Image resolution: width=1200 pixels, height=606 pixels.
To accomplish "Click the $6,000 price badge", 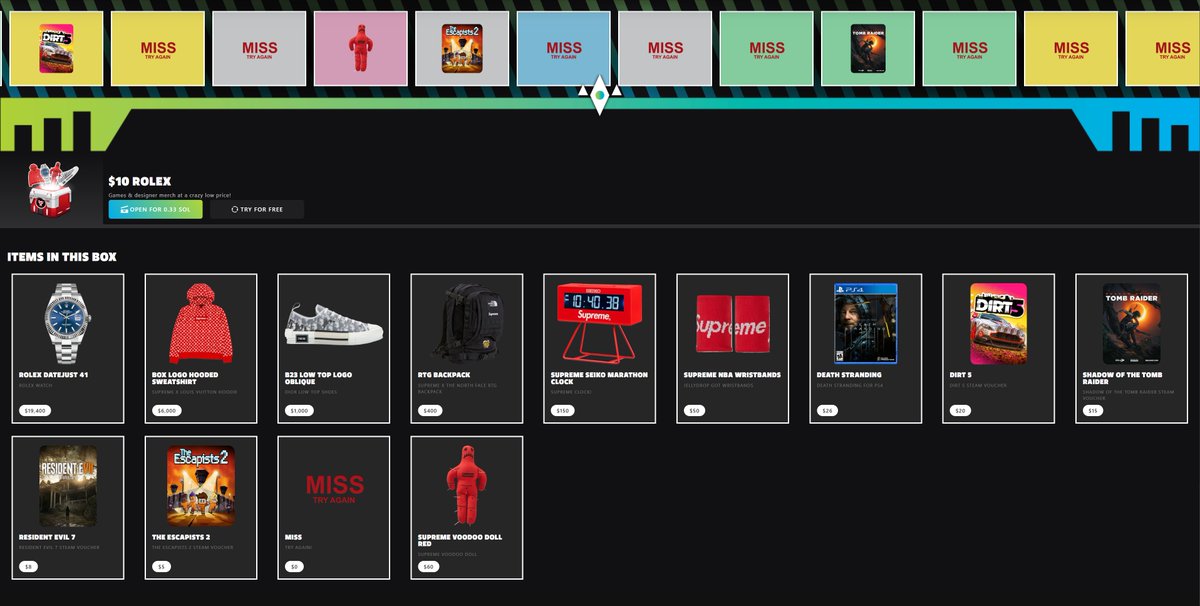I will 168,411.
